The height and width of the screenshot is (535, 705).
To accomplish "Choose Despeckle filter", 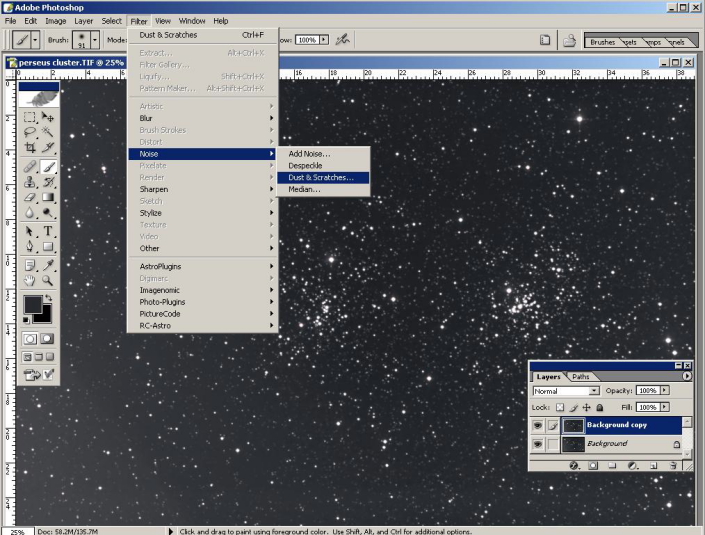I will click(323, 165).
